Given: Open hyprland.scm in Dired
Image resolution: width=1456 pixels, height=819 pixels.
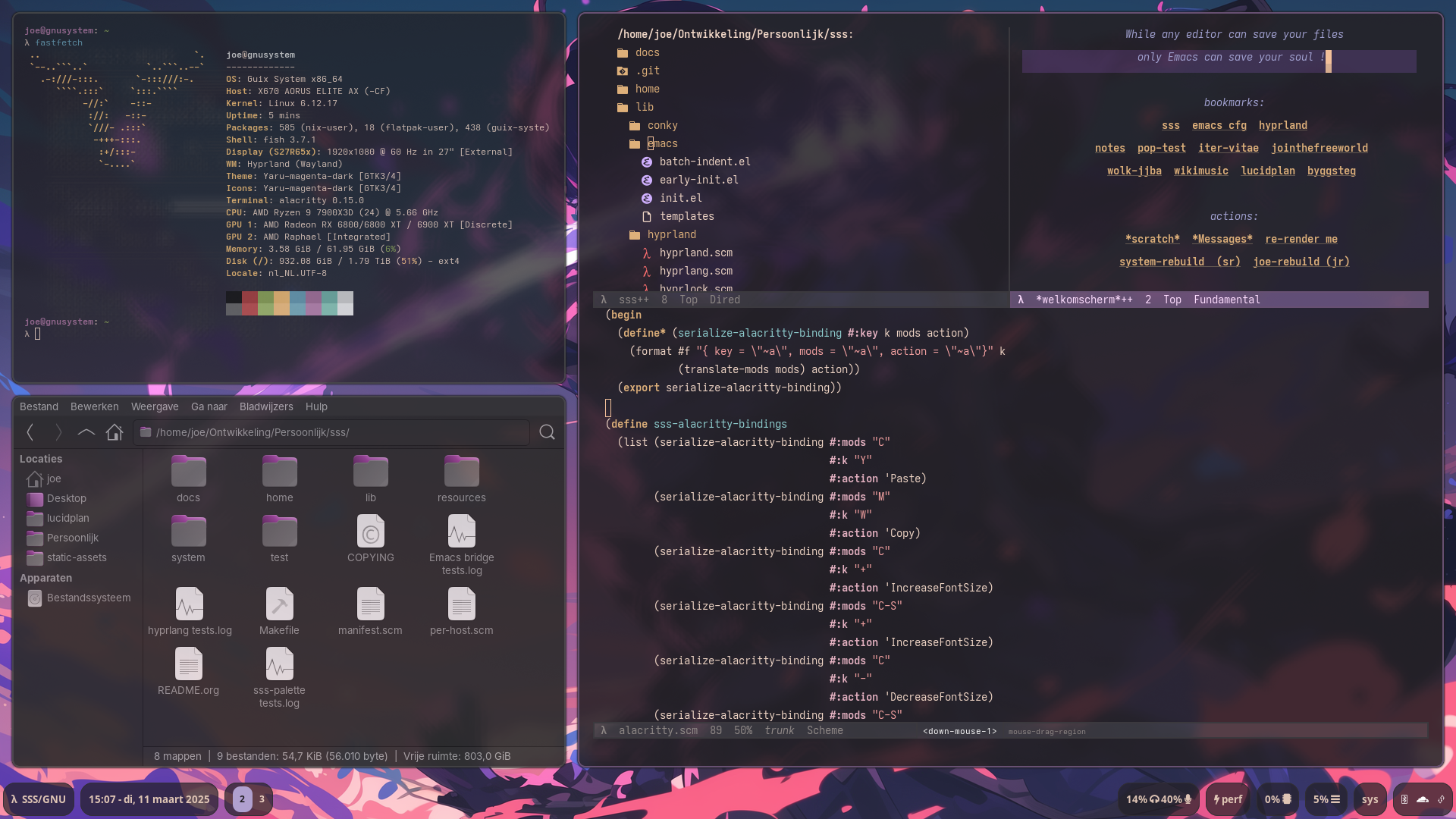Looking at the screenshot, I should (x=695, y=253).
